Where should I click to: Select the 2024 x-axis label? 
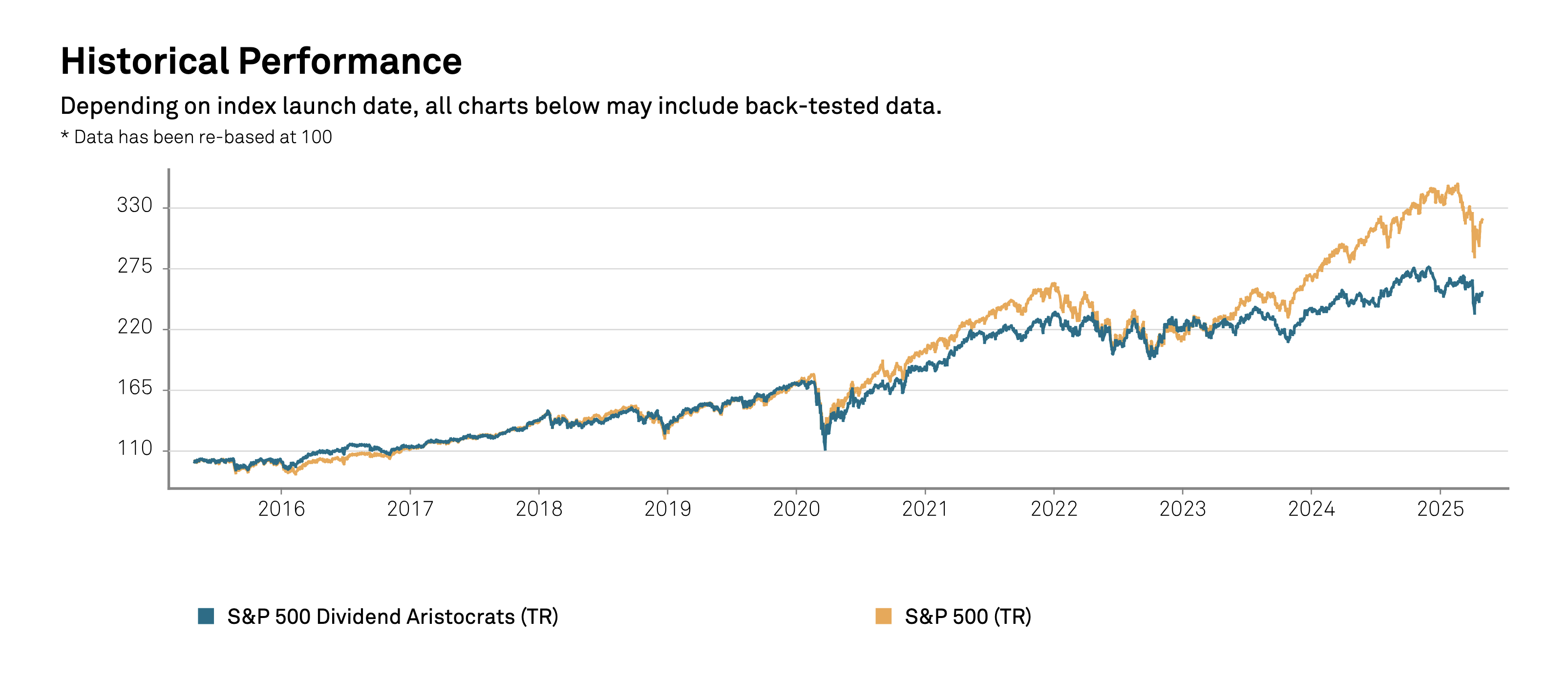[1311, 509]
